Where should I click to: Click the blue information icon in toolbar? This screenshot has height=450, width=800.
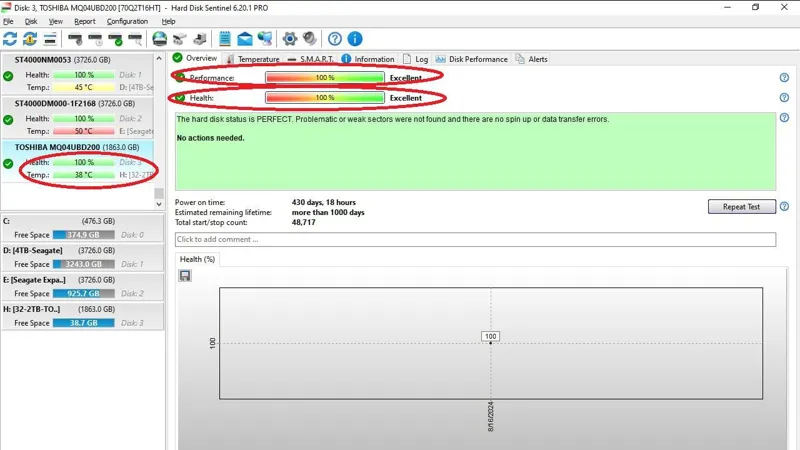pyautogui.click(x=354, y=39)
